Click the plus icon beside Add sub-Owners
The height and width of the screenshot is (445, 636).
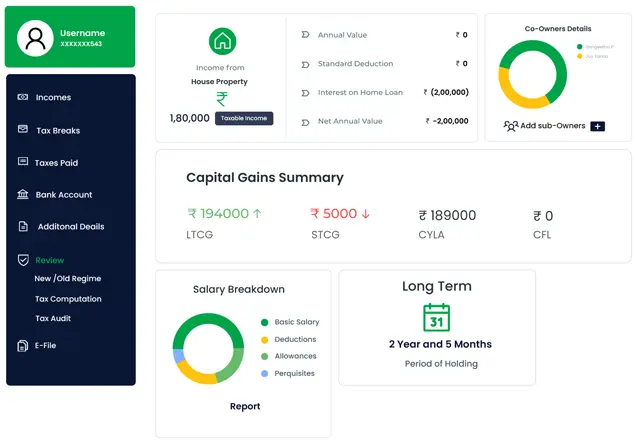pyautogui.click(x=597, y=126)
